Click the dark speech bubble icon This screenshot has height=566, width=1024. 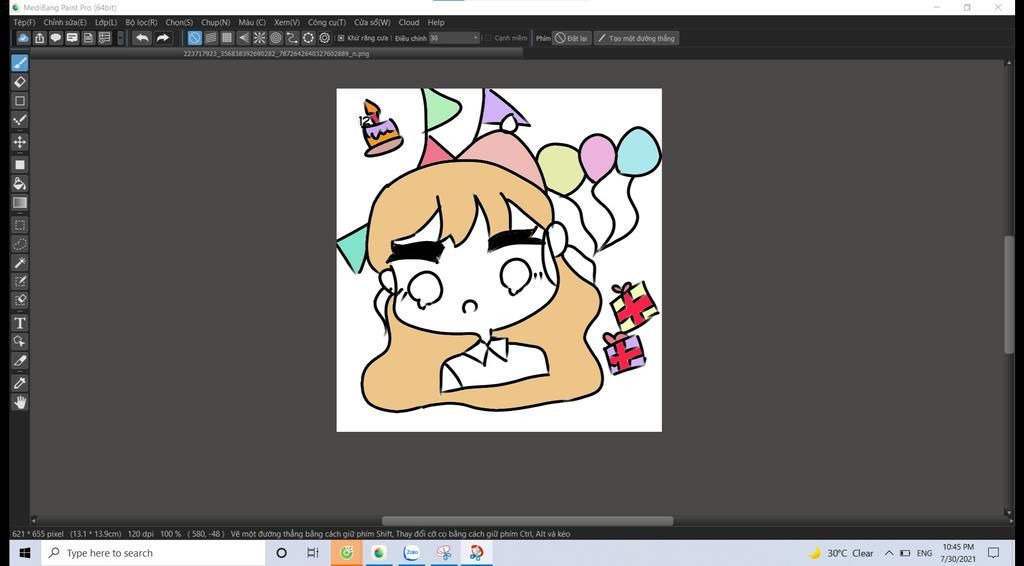click(56, 38)
